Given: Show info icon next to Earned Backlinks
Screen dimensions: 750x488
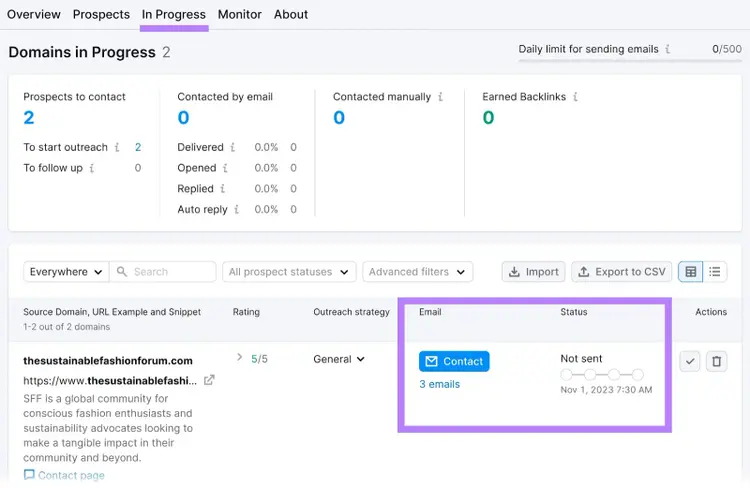Looking at the screenshot, I should 575,97.
